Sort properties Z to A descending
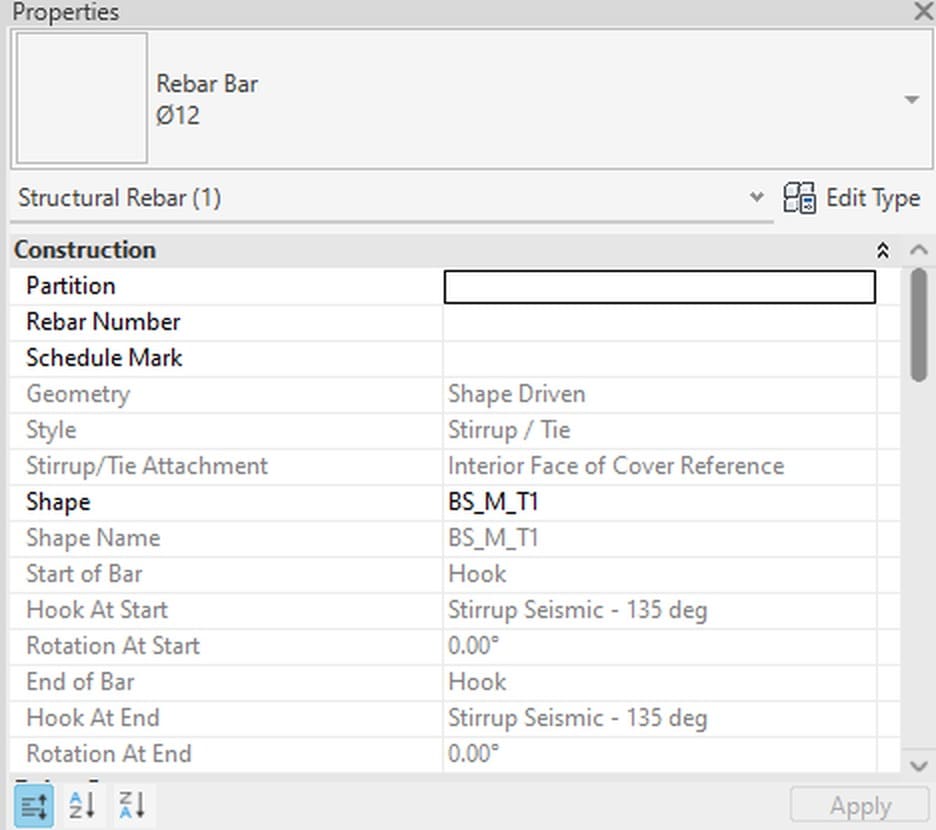The height and width of the screenshot is (830, 936). [132, 805]
